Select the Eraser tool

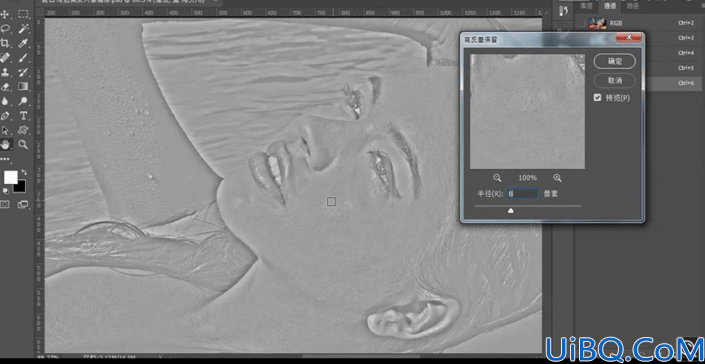tap(5, 86)
